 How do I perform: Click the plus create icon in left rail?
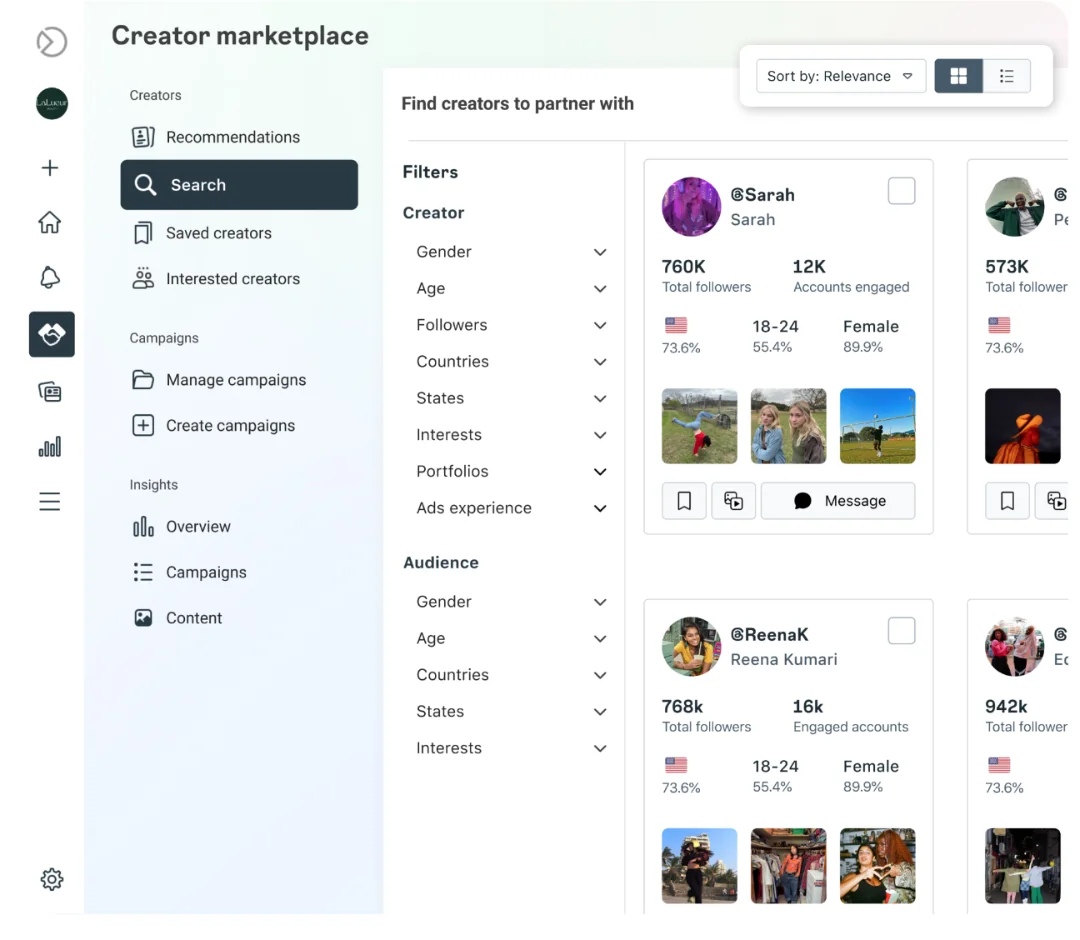pos(50,168)
